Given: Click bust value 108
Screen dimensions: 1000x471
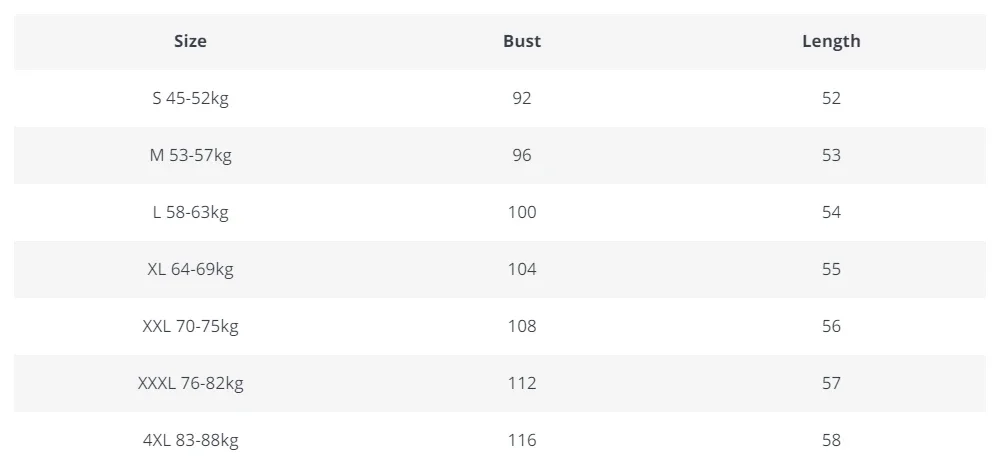Looking at the screenshot, I should point(522,326).
